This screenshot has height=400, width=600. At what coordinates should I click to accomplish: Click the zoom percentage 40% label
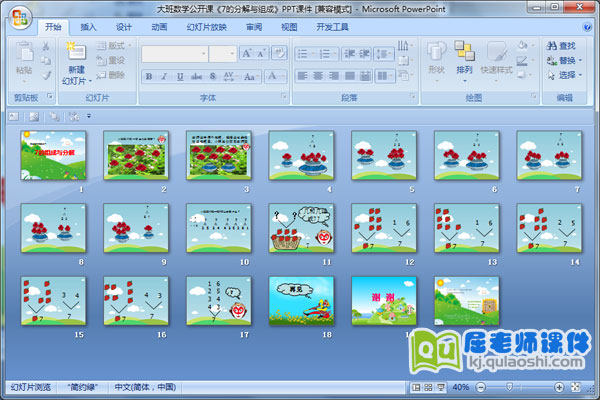(461, 387)
